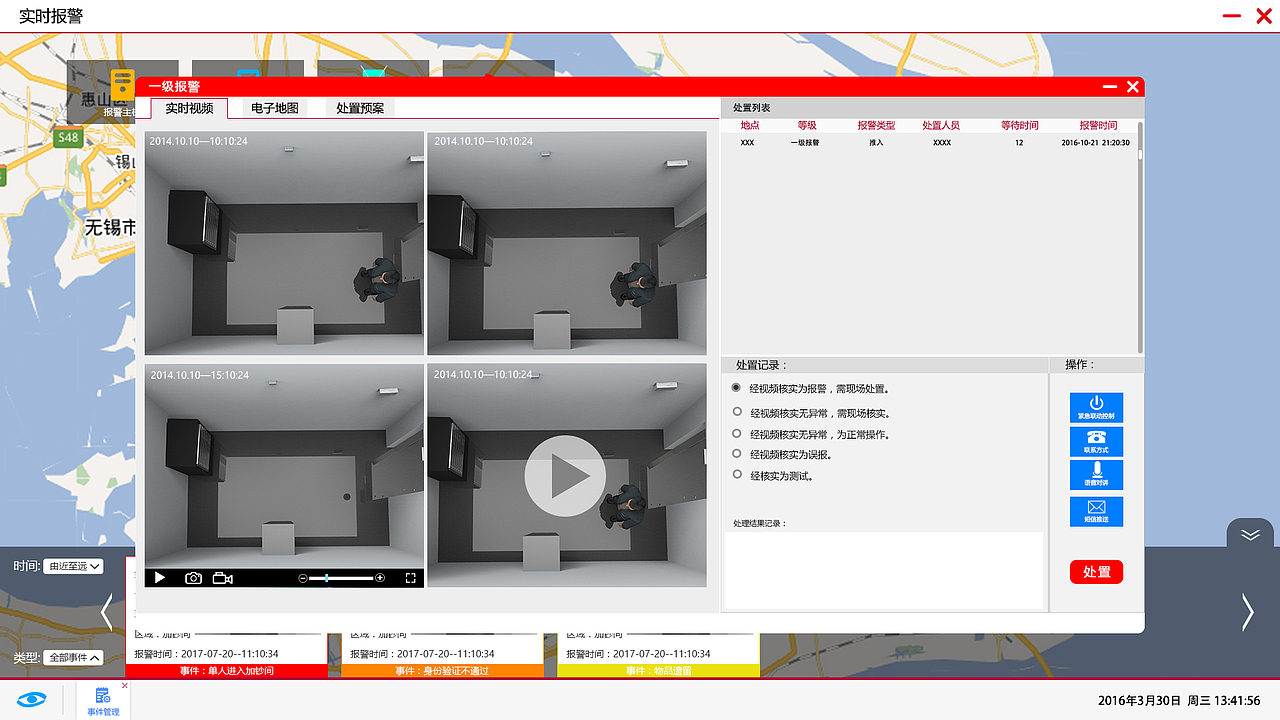Close the 一级报警 dialog
The width and height of the screenshot is (1280, 720).
click(1133, 87)
